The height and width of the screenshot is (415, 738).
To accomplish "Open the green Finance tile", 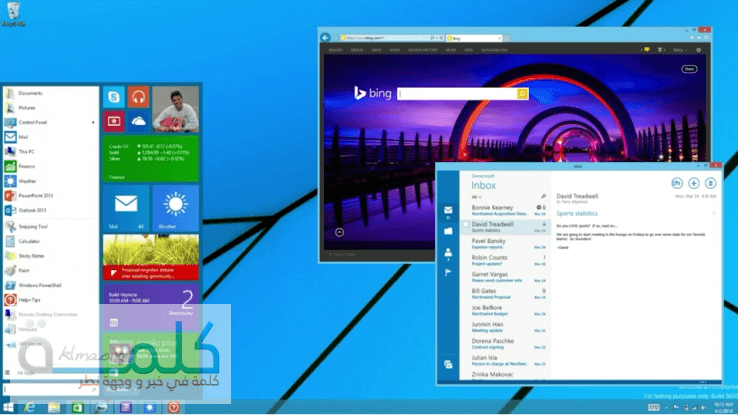I will pos(151,159).
